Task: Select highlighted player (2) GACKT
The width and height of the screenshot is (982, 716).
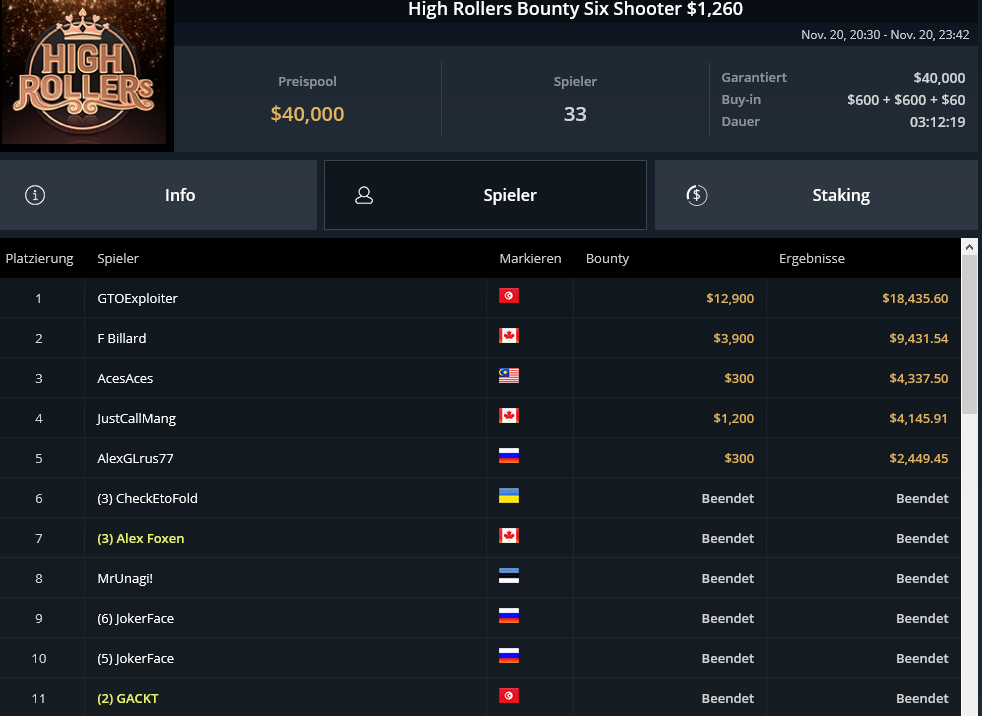Action: pos(128,698)
